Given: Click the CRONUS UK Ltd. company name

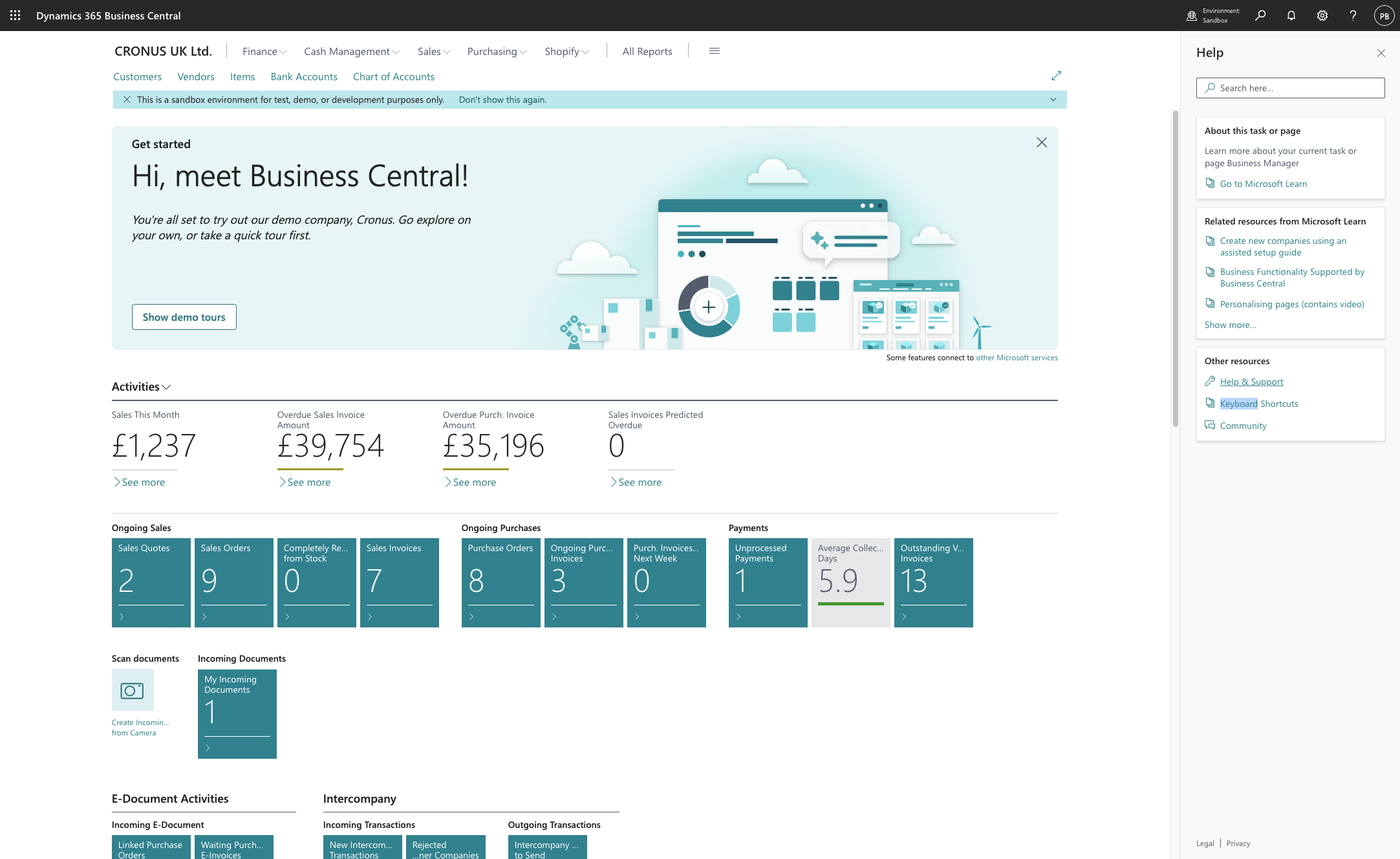Looking at the screenshot, I should (x=163, y=51).
